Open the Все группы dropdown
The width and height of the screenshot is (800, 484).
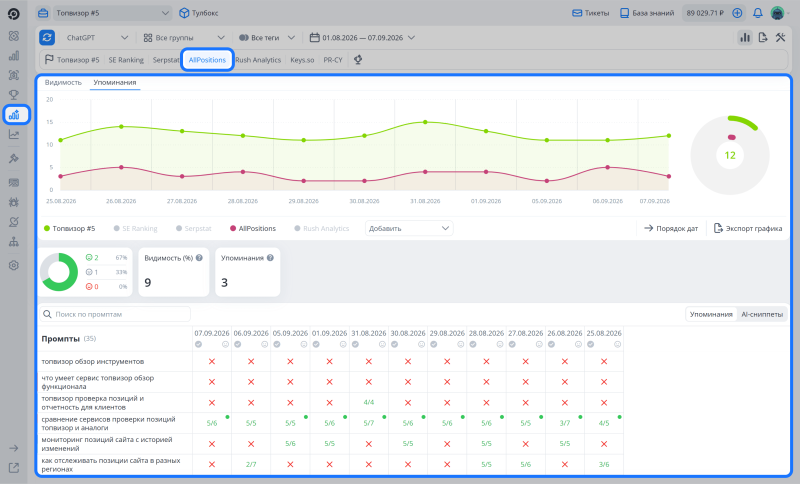[184, 38]
